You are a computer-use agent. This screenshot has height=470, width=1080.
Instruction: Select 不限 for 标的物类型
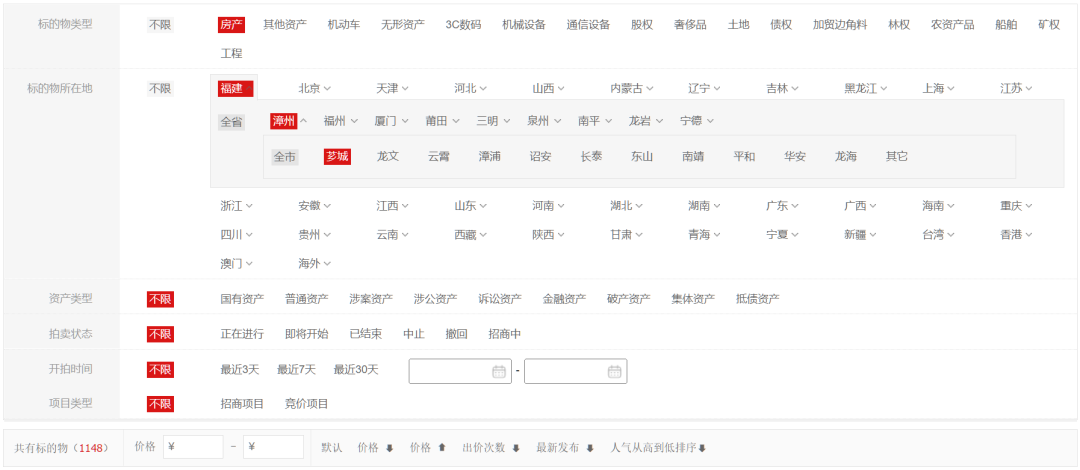[x=160, y=25]
